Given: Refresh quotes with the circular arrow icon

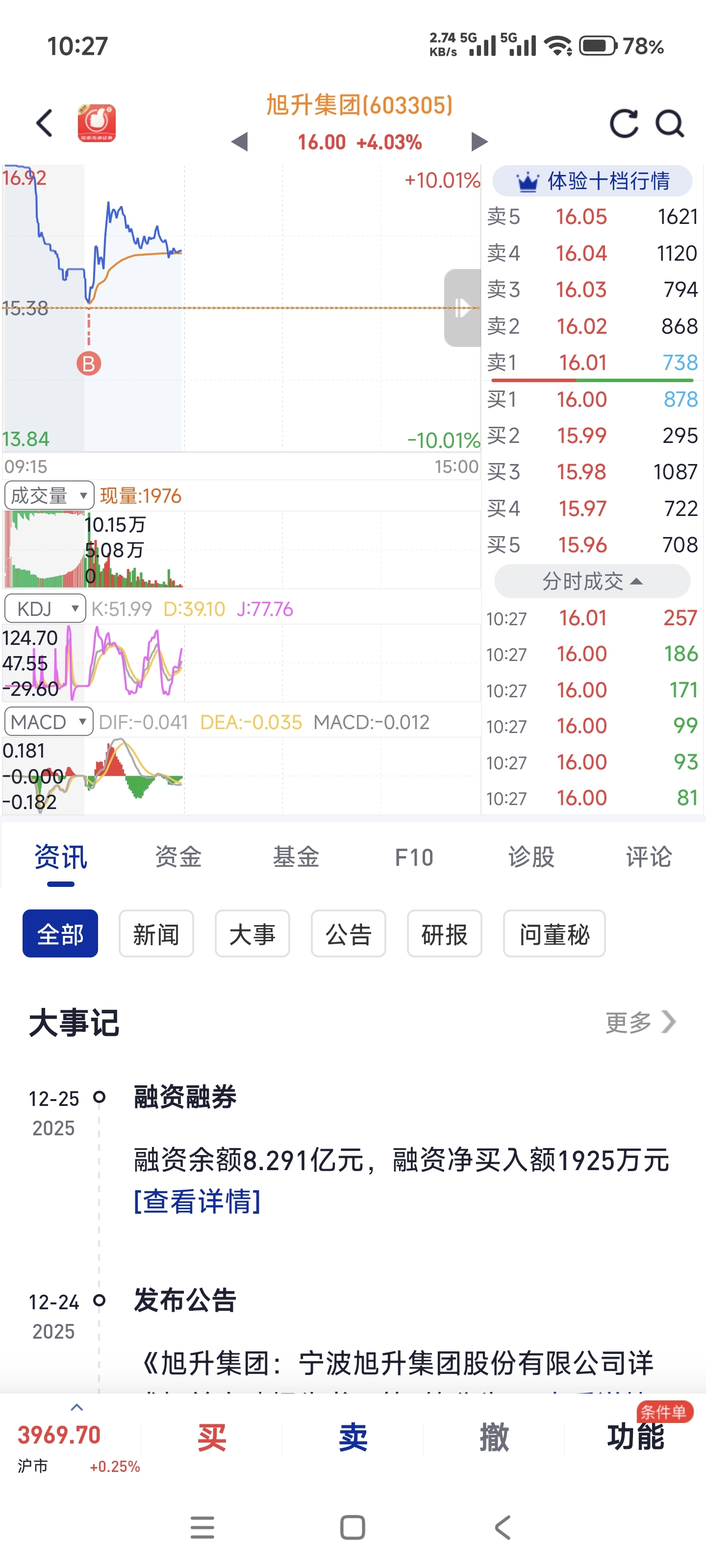Looking at the screenshot, I should point(624,123).
